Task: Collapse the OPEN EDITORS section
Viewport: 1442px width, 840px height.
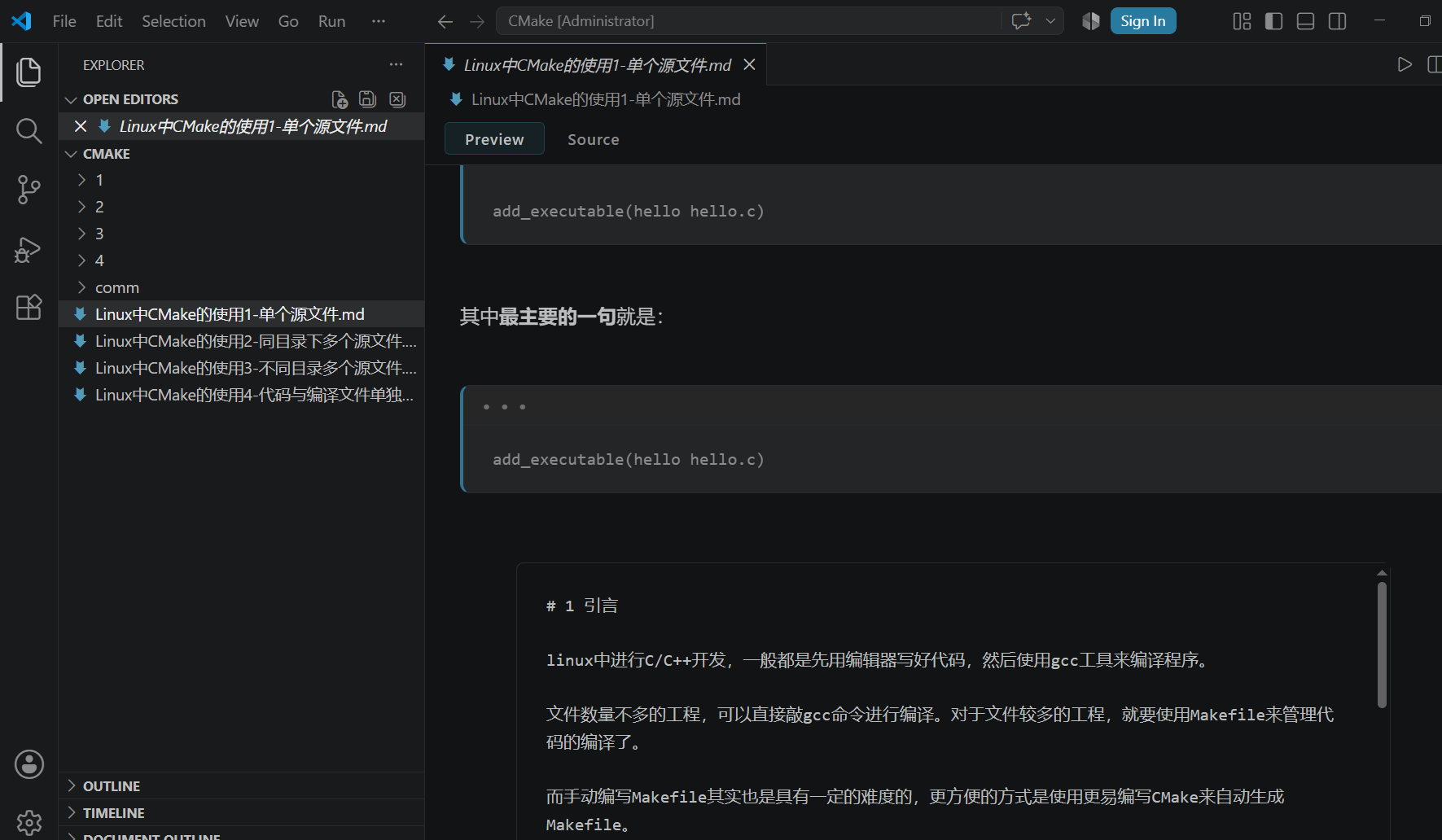Action: click(x=71, y=99)
